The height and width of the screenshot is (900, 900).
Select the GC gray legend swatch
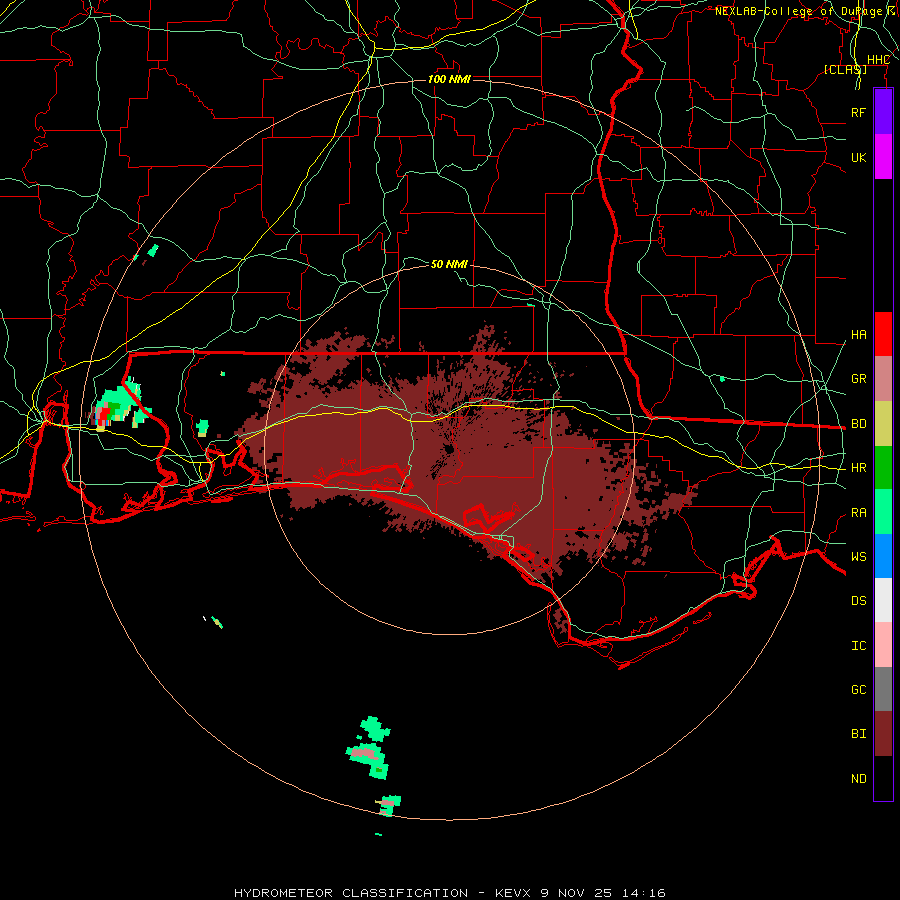(x=883, y=689)
